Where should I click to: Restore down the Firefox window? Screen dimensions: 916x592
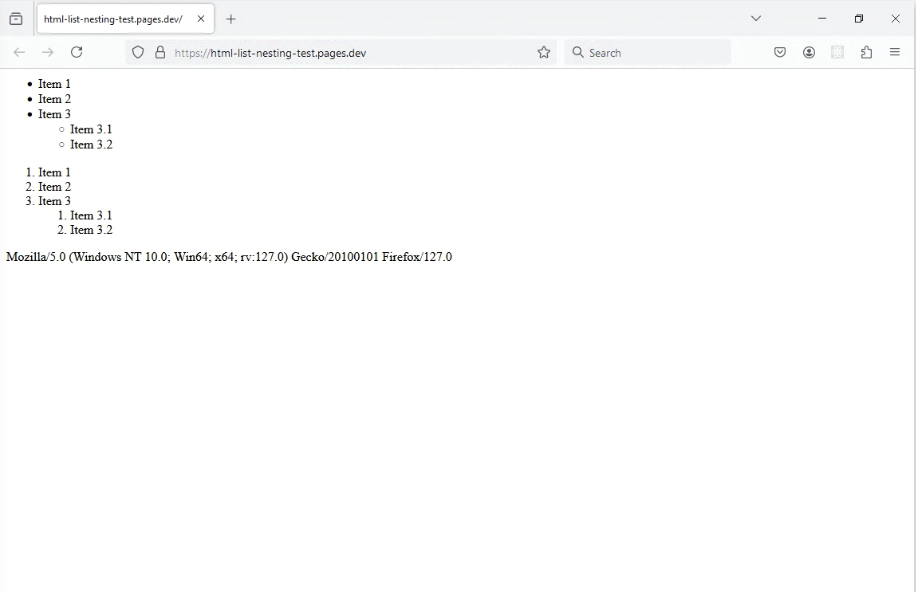pos(858,18)
